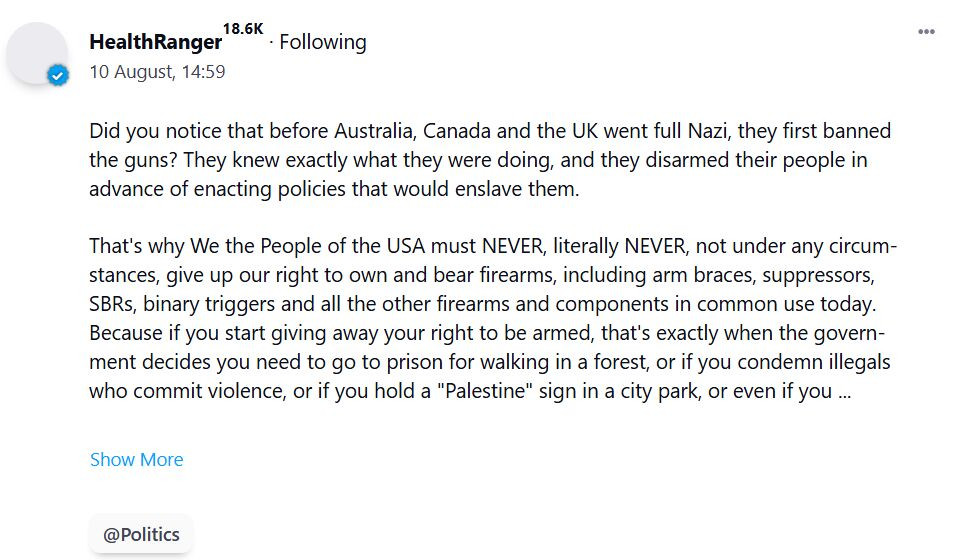This screenshot has height=560, width=964.
Task: Click the line starting "ment decides you need"
Action: tap(490, 361)
